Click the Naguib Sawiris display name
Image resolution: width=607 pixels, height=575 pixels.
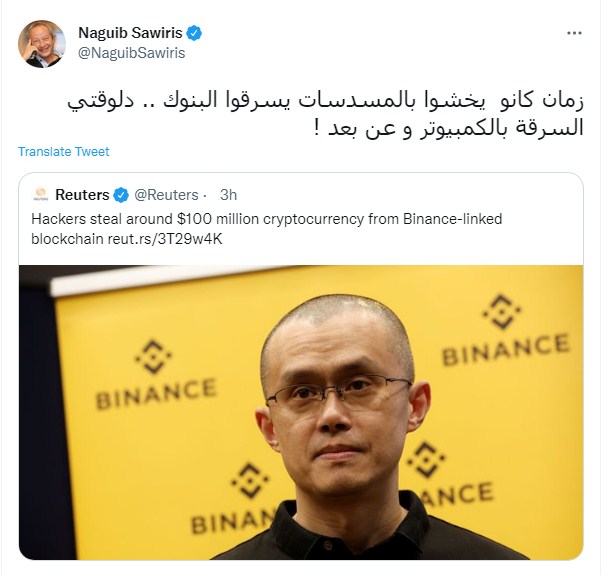130,33
